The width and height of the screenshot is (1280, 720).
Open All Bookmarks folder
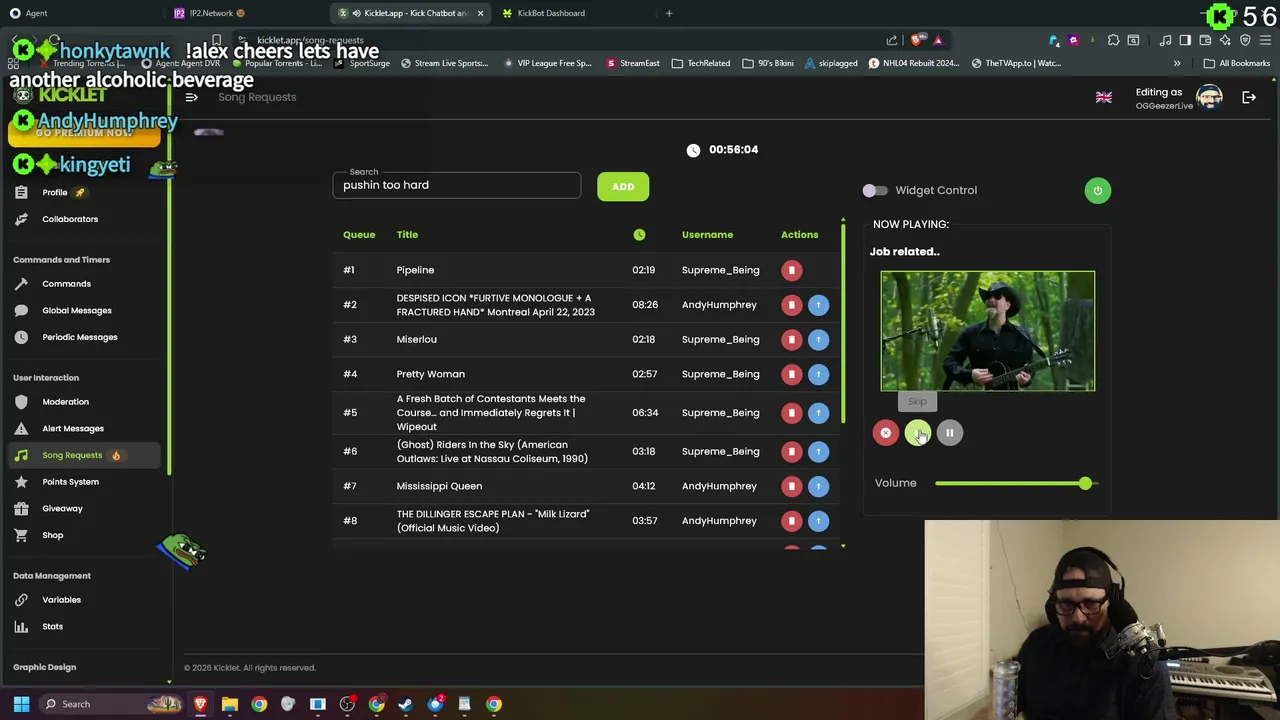1237,63
